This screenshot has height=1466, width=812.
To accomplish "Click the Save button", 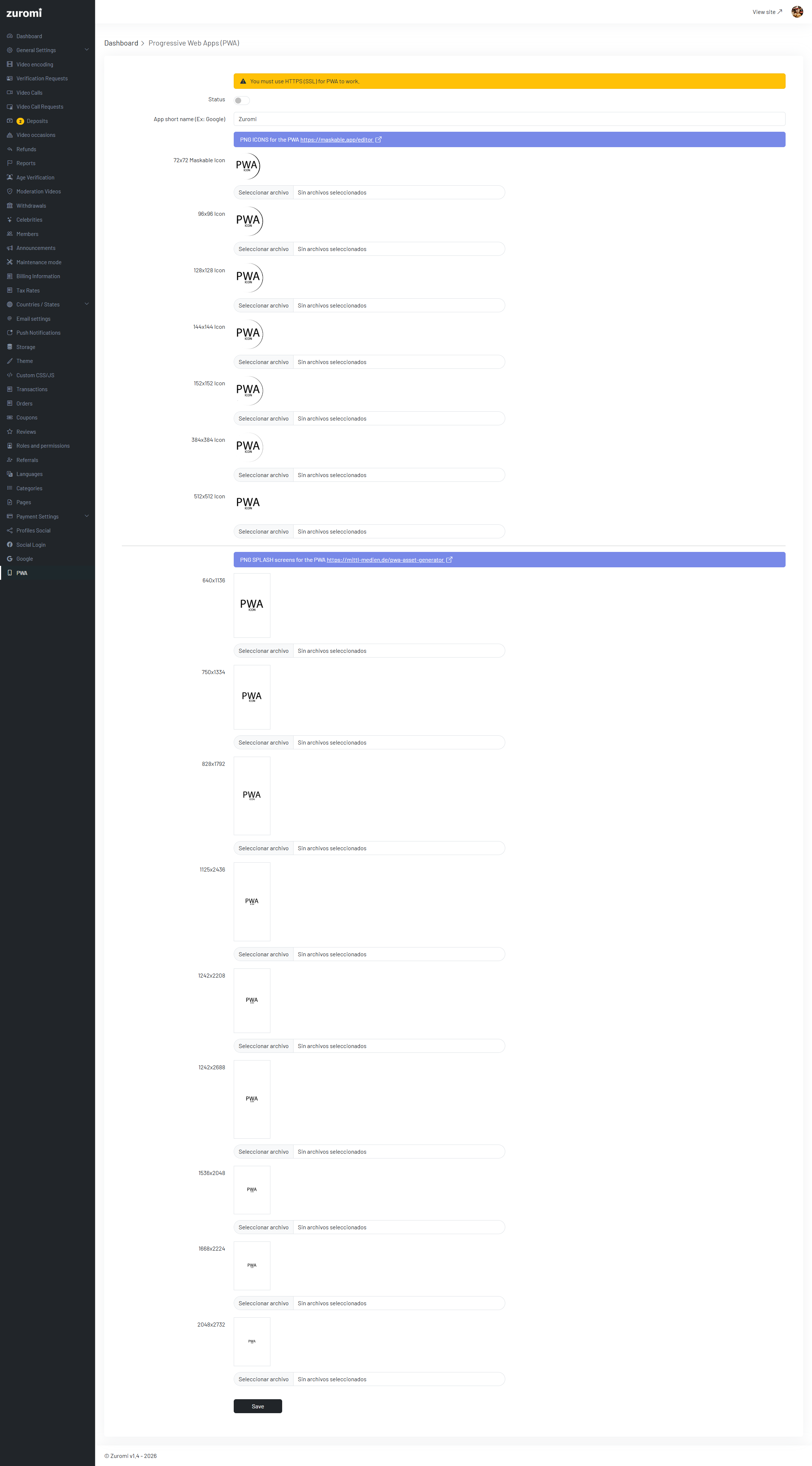I will [258, 1406].
